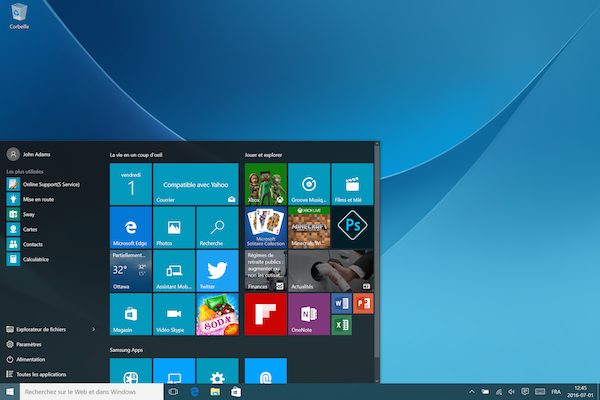Viewport: 600px width, 400px height.
Task: Click the Les plus utilisées label
Action: (24, 171)
